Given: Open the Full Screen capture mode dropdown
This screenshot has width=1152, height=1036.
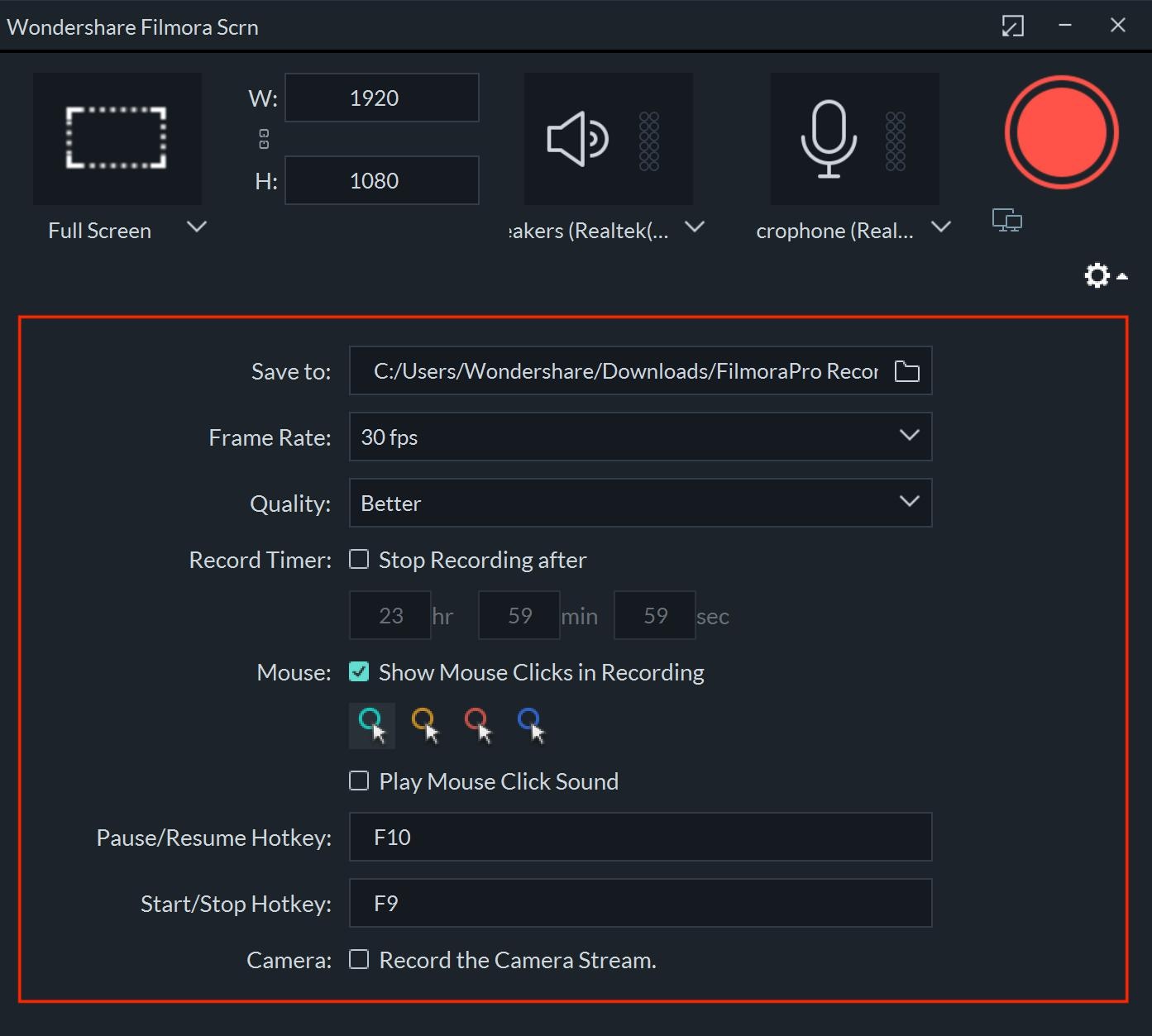Looking at the screenshot, I should [196, 227].
